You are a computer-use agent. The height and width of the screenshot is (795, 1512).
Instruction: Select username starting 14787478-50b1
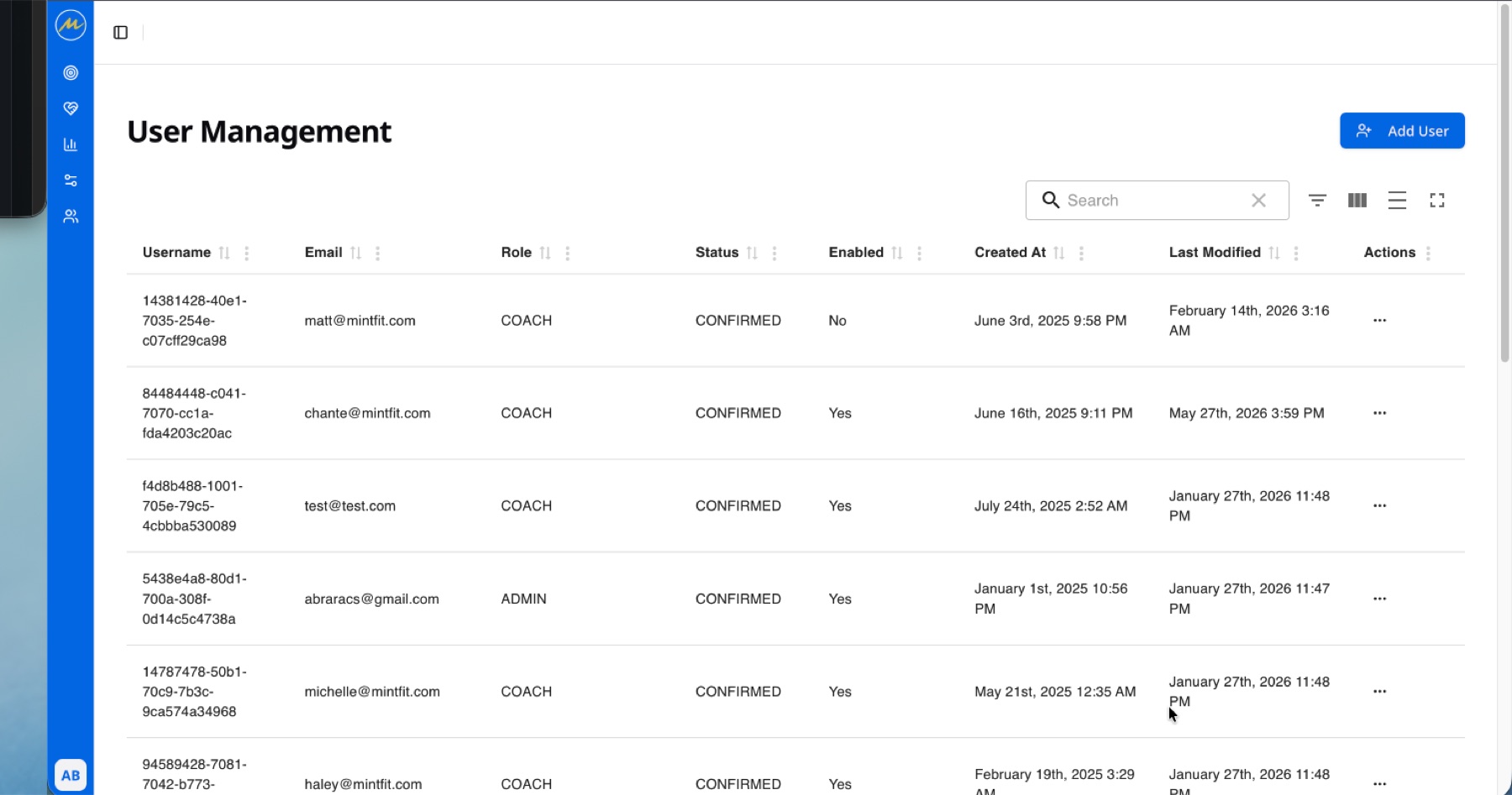point(195,692)
